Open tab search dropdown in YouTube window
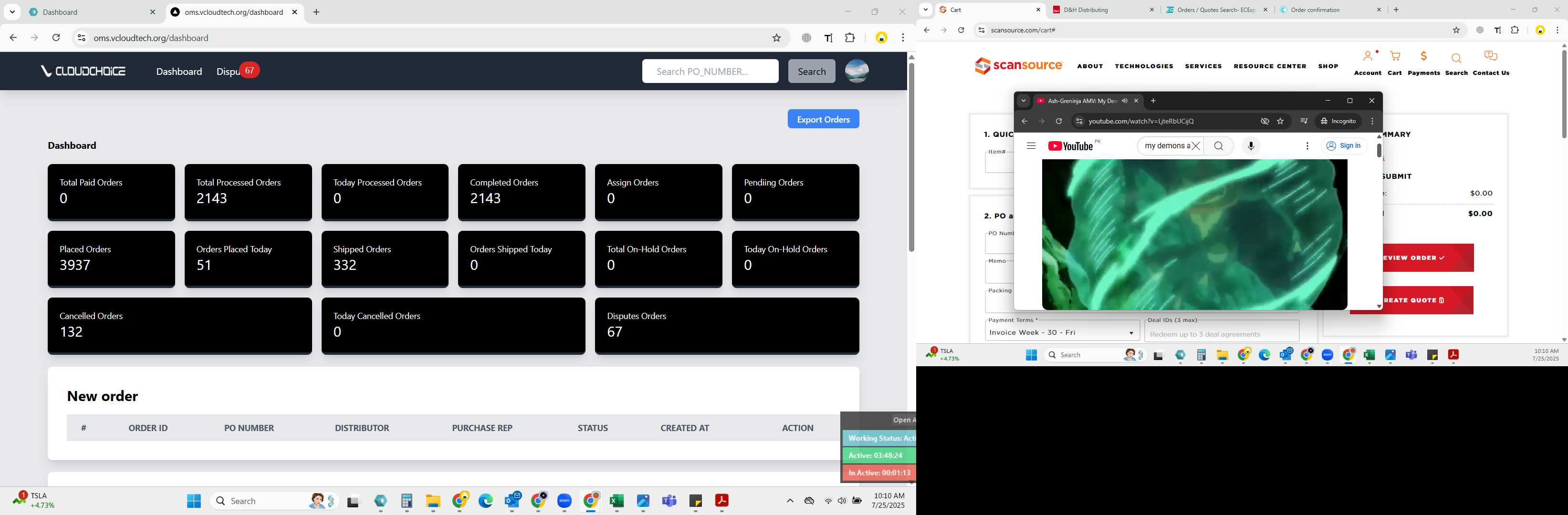This screenshot has width=1568, height=515. 1024,101
